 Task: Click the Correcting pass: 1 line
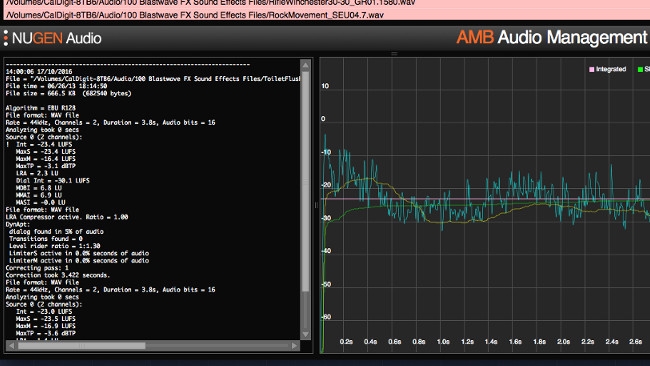coord(37,268)
